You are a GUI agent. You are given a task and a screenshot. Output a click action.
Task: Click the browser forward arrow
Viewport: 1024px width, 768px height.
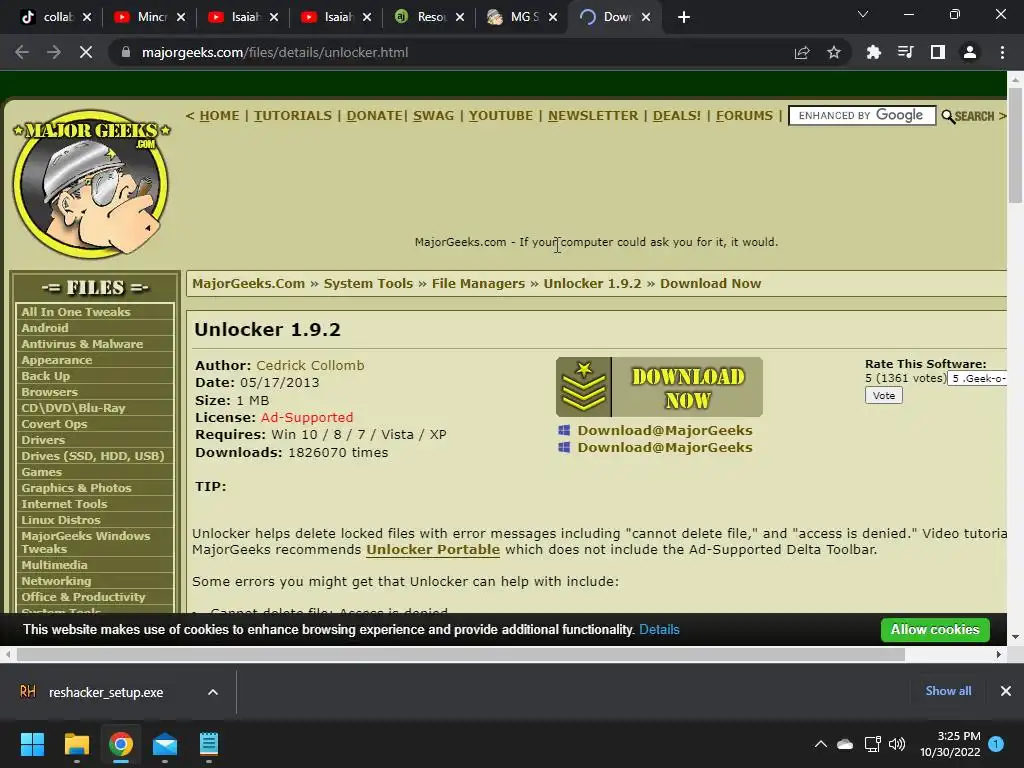point(54,52)
